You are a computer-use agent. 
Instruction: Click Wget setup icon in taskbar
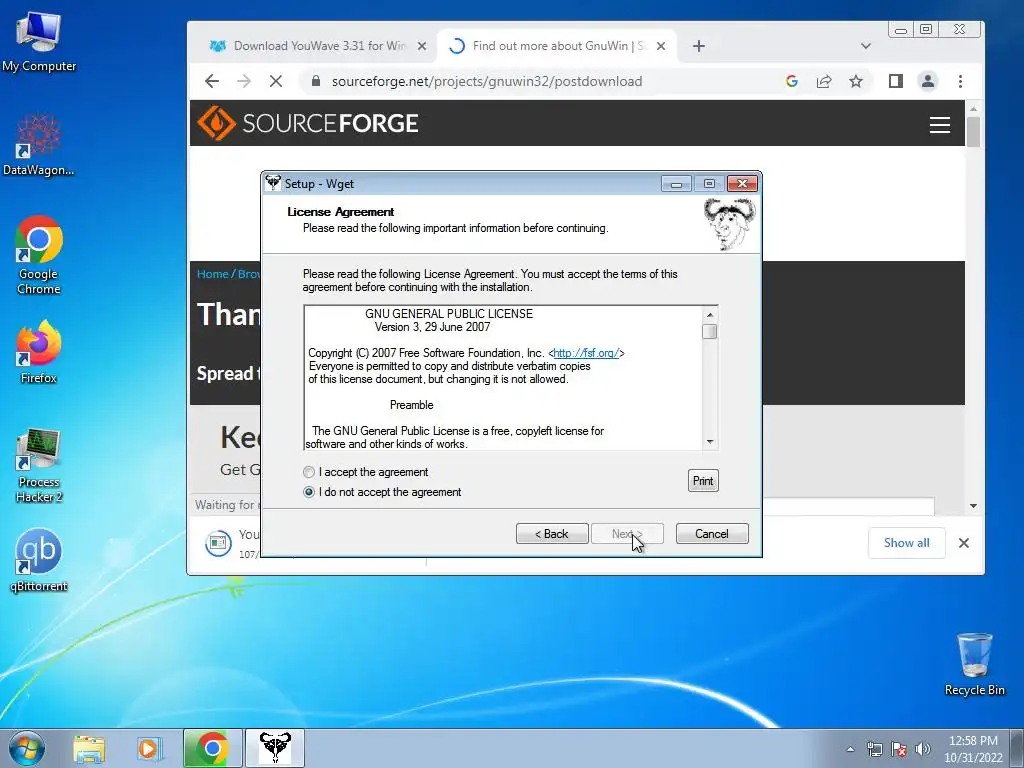[x=275, y=748]
